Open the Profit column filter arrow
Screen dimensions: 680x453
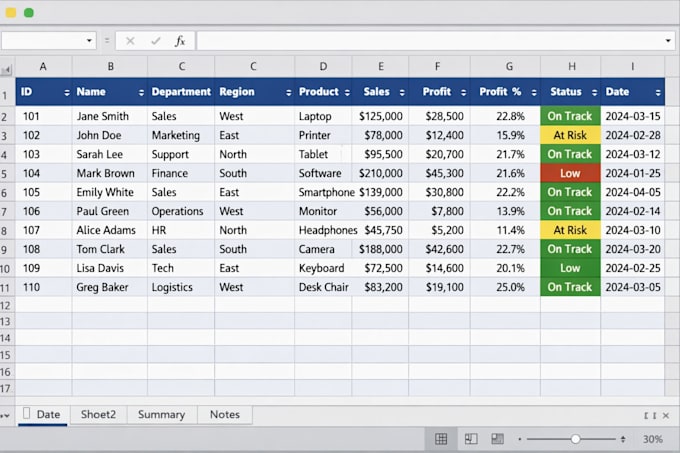[464, 92]
